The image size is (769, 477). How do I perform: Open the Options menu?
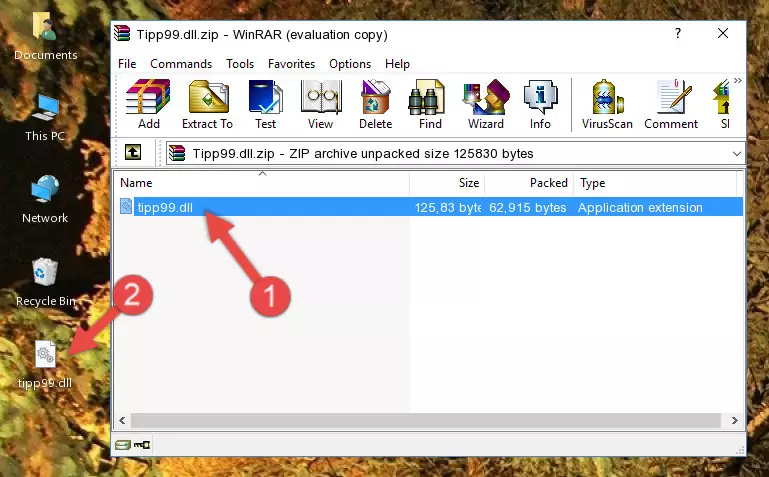350,64
